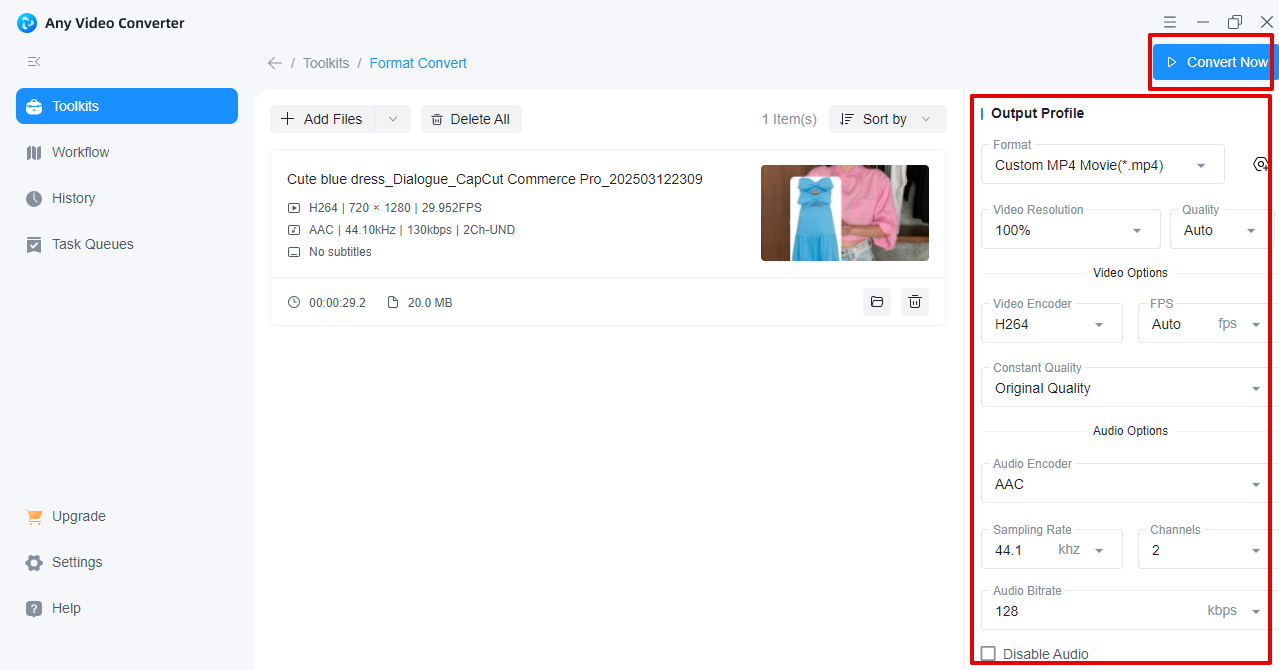
Task: Expand the Add Files split-button arrow
Action: [x=392, y=118]
